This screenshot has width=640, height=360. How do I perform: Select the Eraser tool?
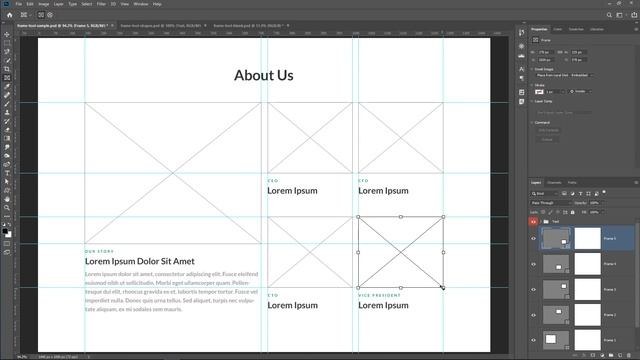pos(7,130)
